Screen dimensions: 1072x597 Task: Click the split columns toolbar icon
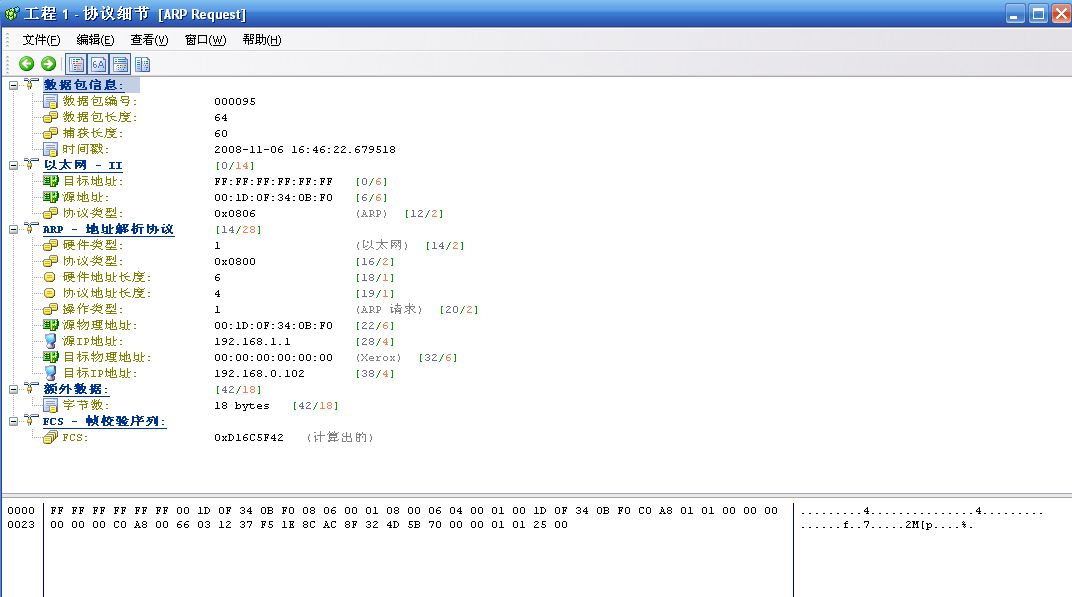pyautogui.click(x=142, y=64)
